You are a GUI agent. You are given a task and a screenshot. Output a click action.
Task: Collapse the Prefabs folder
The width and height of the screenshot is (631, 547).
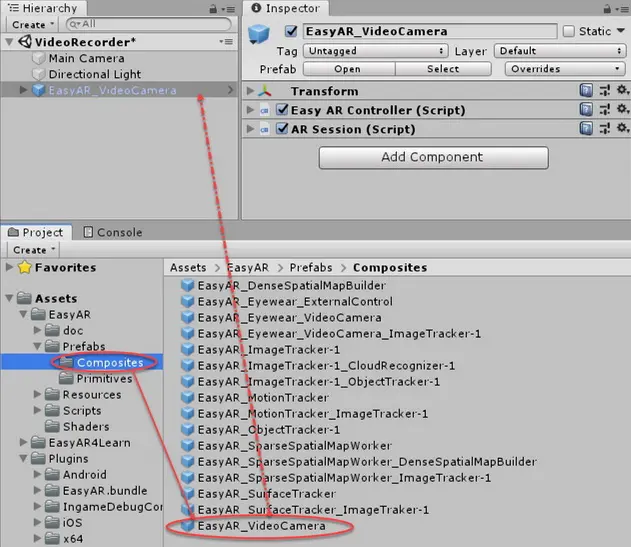[37, 346]
